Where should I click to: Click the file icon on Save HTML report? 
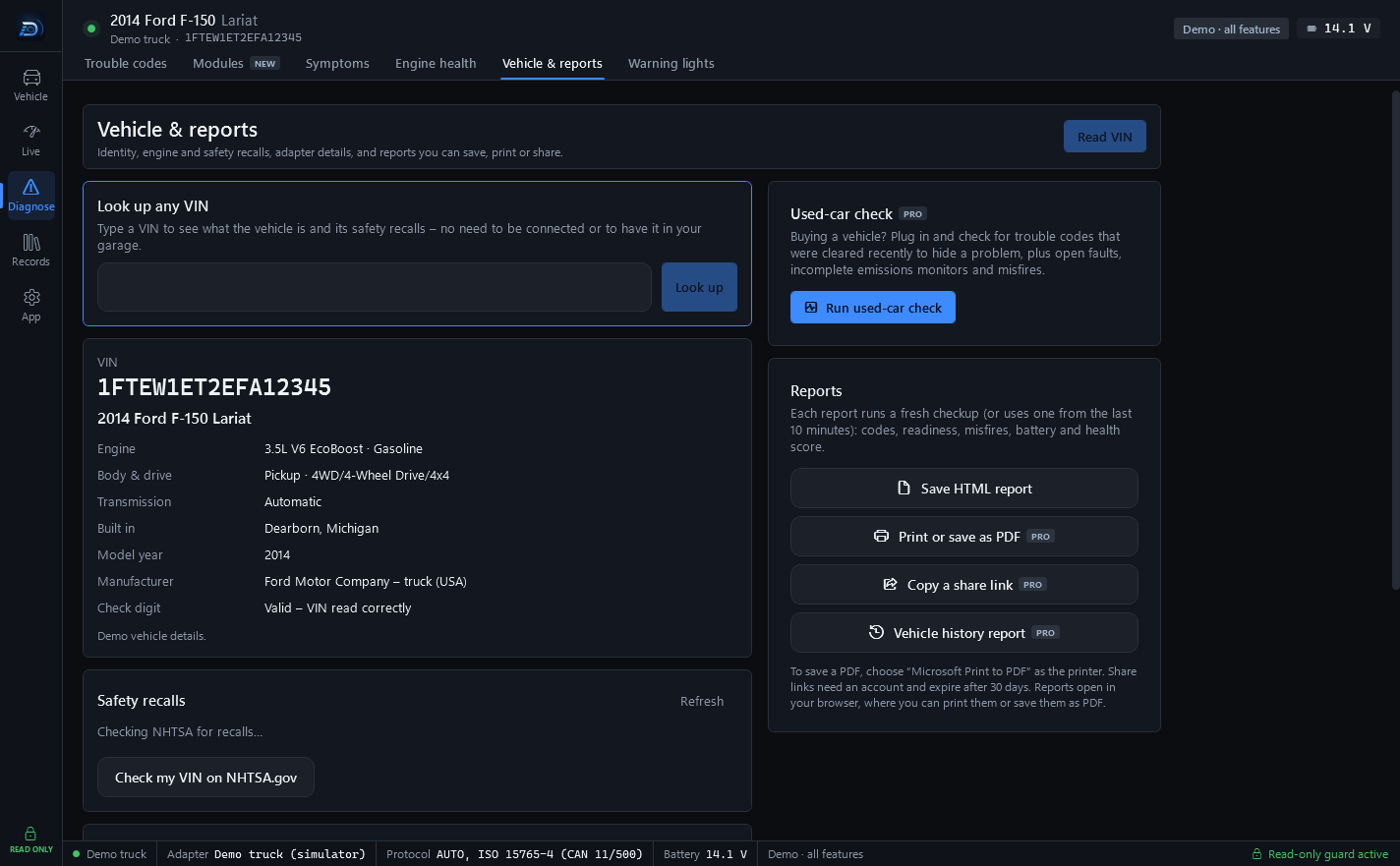pos(904,488)
